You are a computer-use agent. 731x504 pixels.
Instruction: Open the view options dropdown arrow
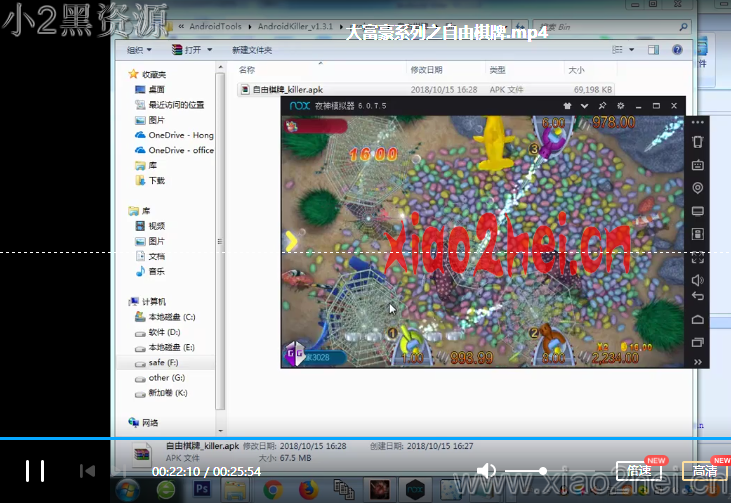[632, 50]
